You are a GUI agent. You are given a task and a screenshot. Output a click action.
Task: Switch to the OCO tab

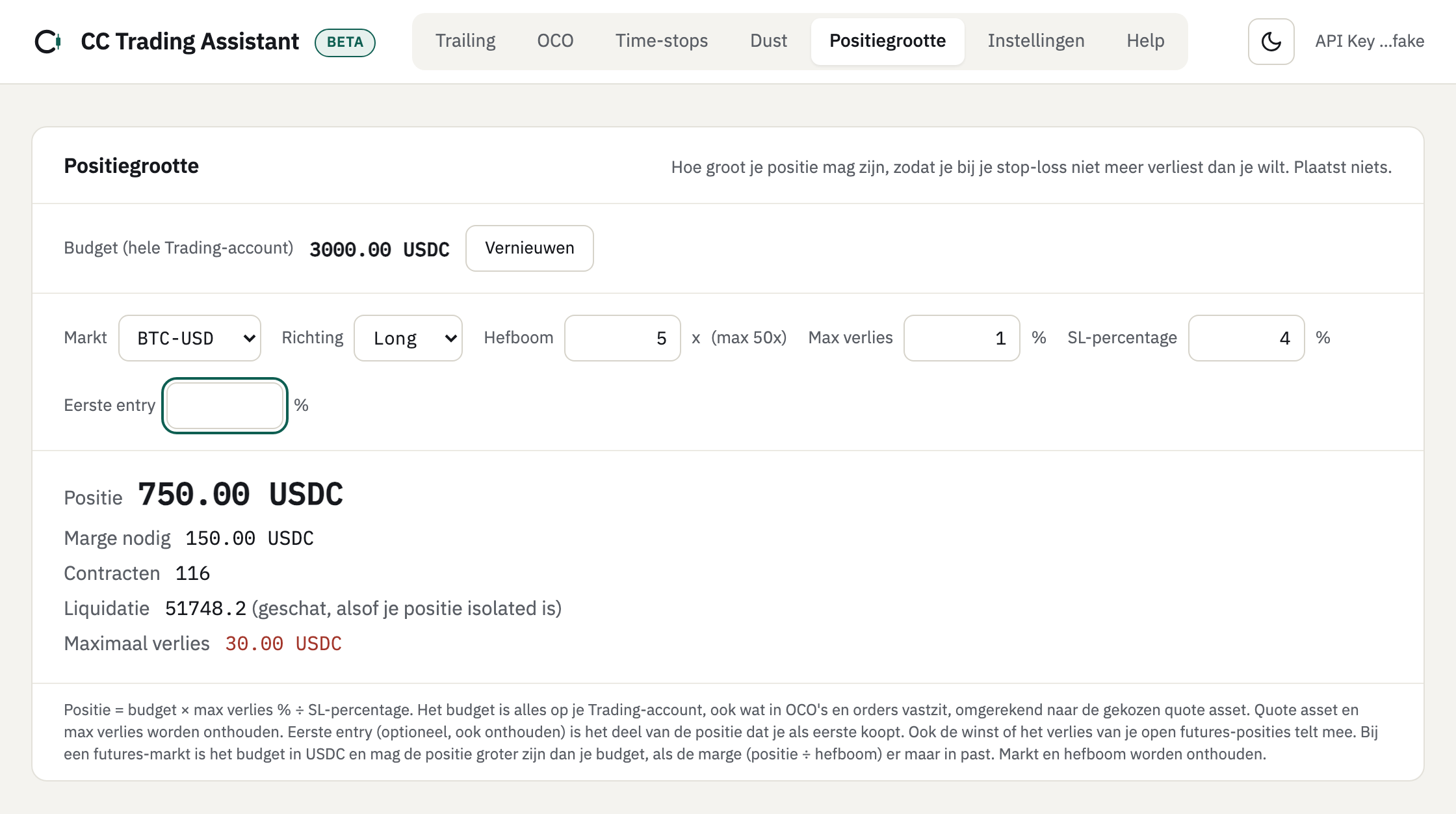[555, 41]
